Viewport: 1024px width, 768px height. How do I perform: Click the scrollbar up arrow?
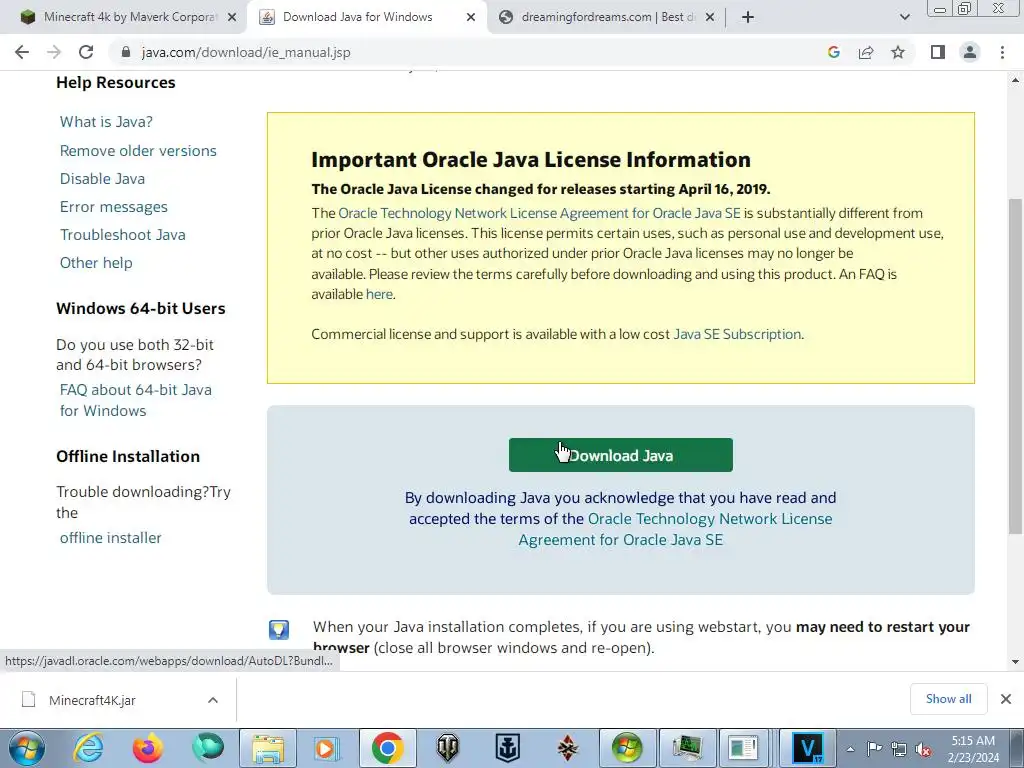coord(1015,80)
